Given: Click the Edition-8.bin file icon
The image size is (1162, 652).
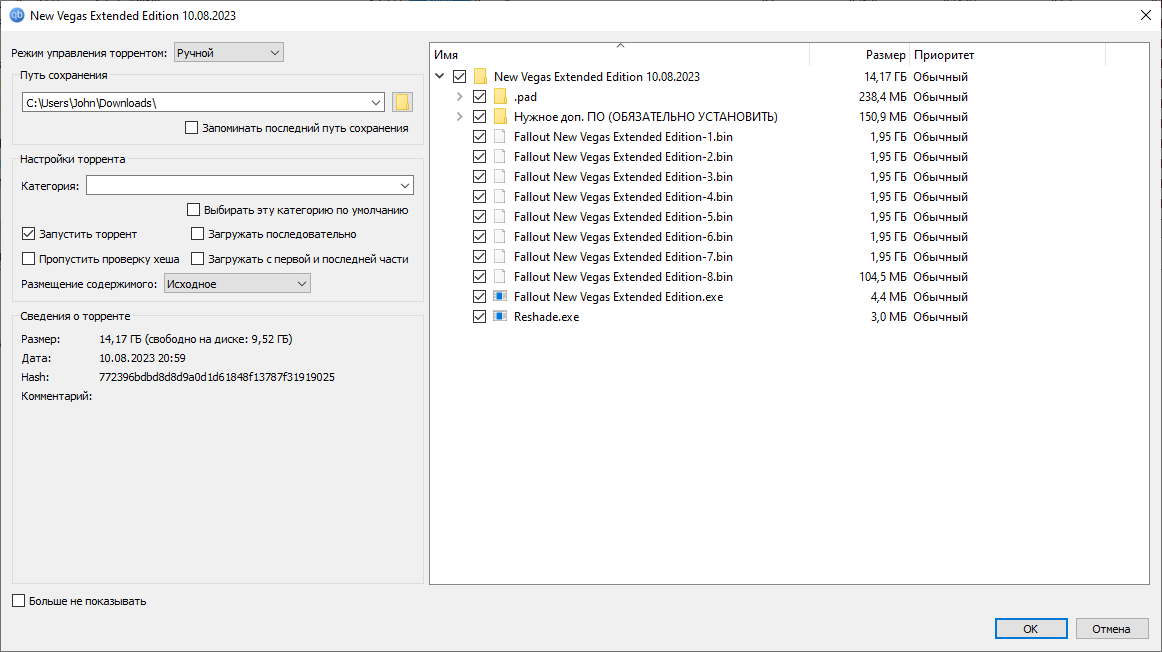Looking at the screenshot, I should point(500,276).
